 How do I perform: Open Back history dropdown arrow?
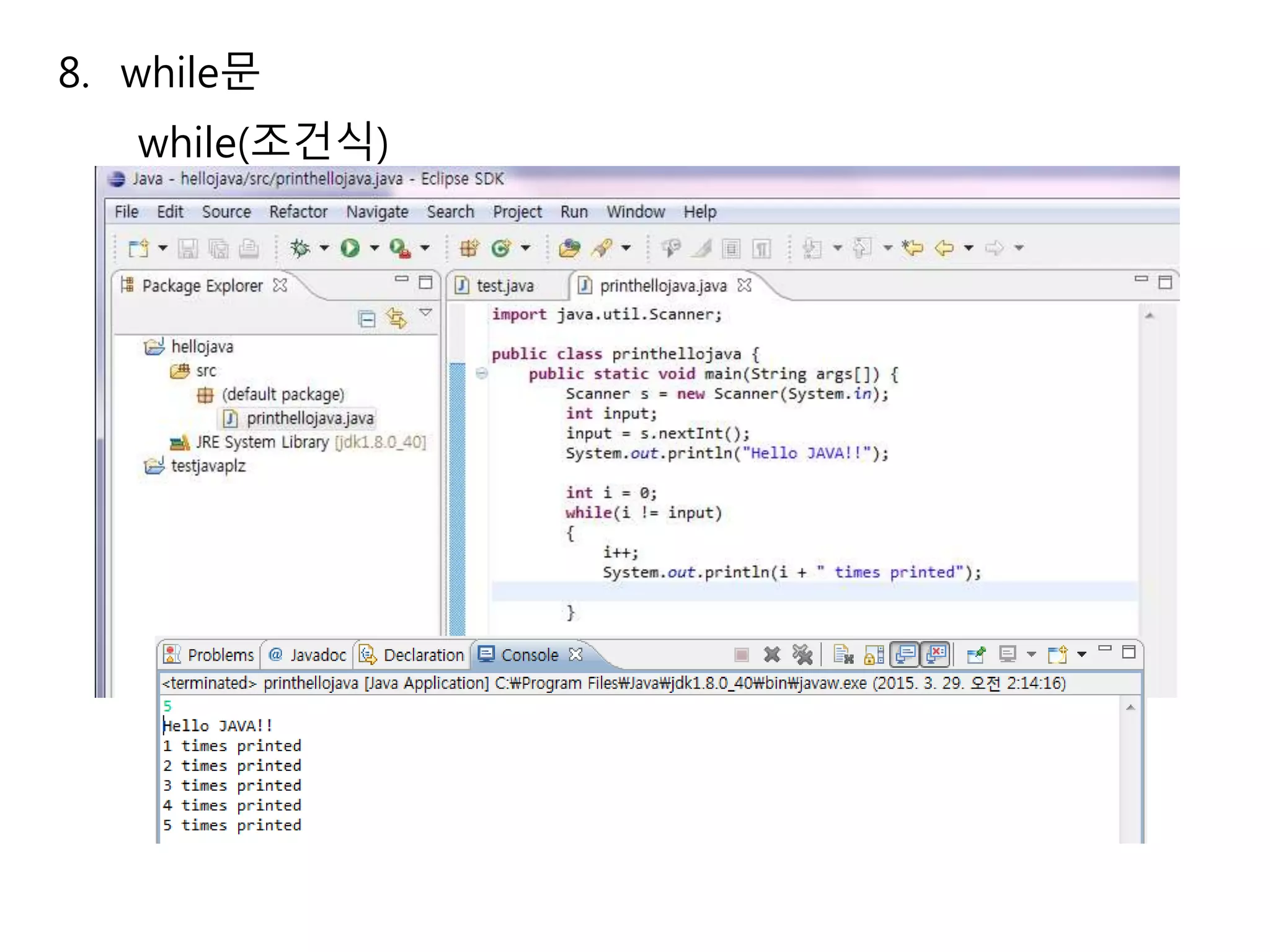[969, 248]
